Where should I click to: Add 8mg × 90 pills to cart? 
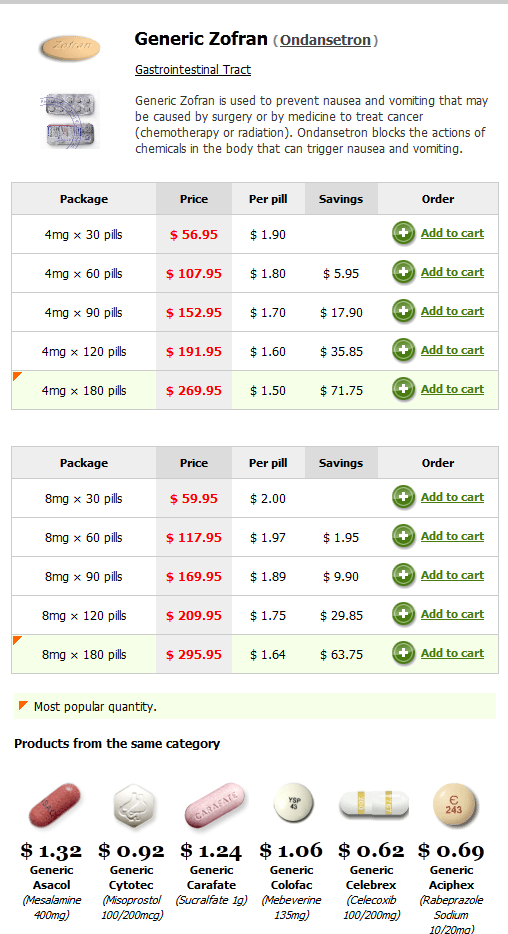point(452,575)
